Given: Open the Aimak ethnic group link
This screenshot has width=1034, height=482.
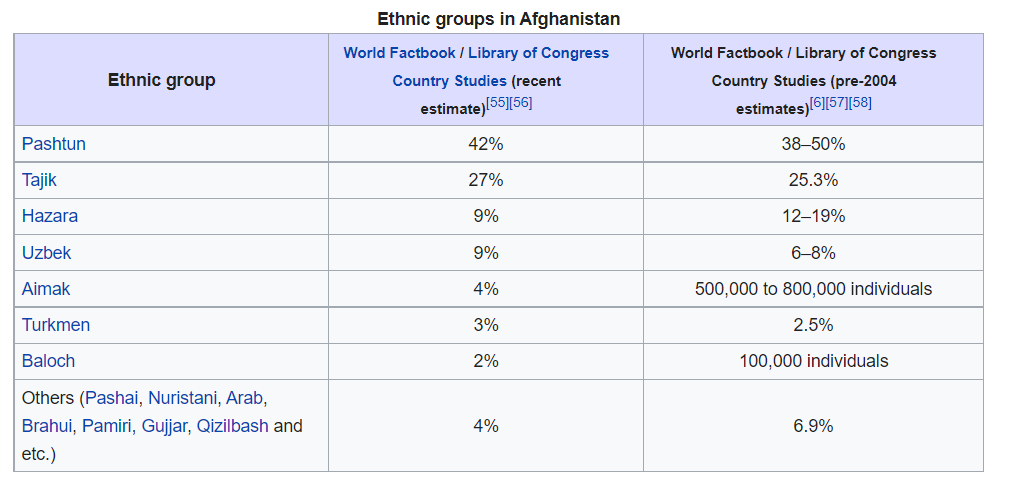Looking at the screenshot, I should click(x=46, y=289).
